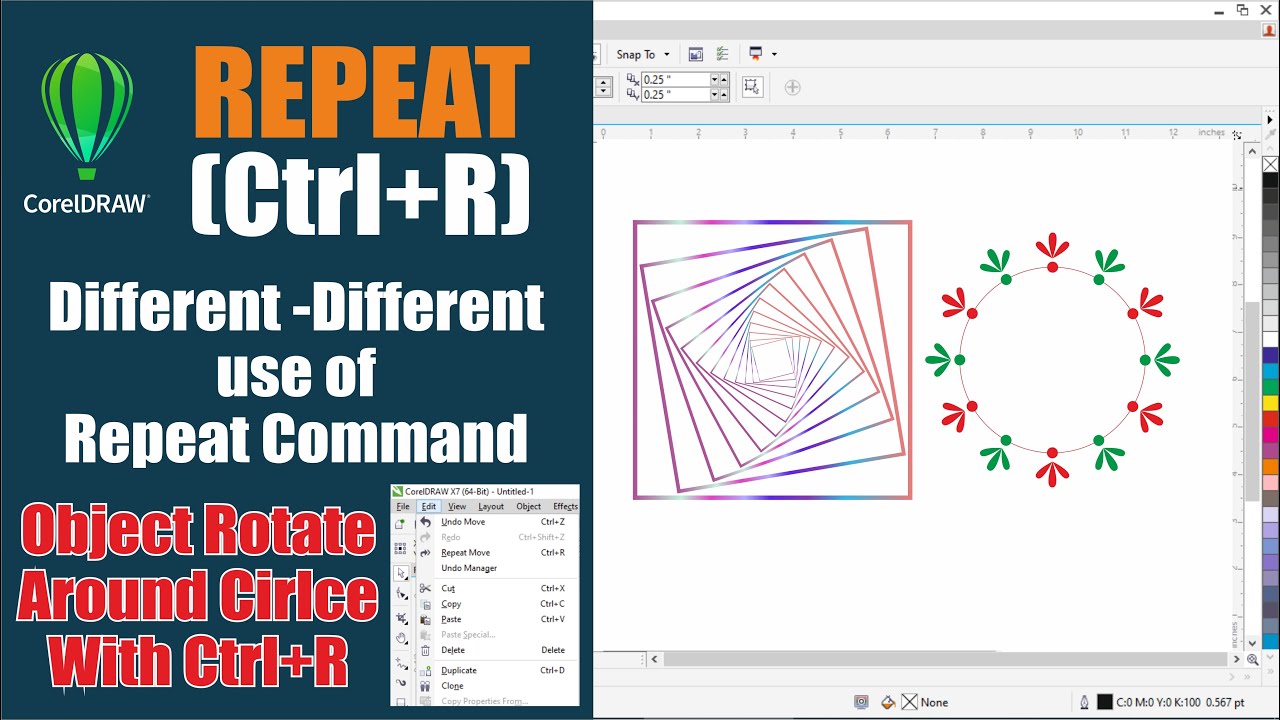
Task: Select the gradient nested squares drawing
Action: pyautogui.click(x=772, y=360)
